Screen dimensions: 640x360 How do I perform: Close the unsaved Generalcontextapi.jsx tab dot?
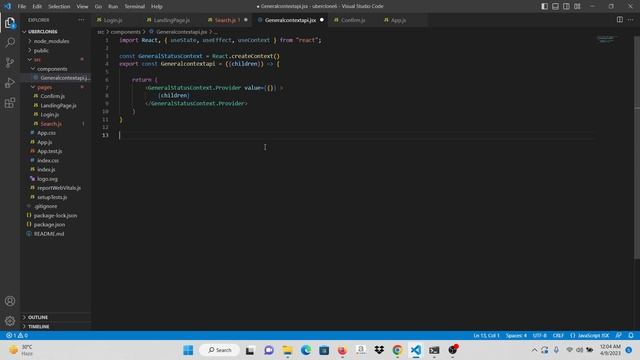click(322, 20)
